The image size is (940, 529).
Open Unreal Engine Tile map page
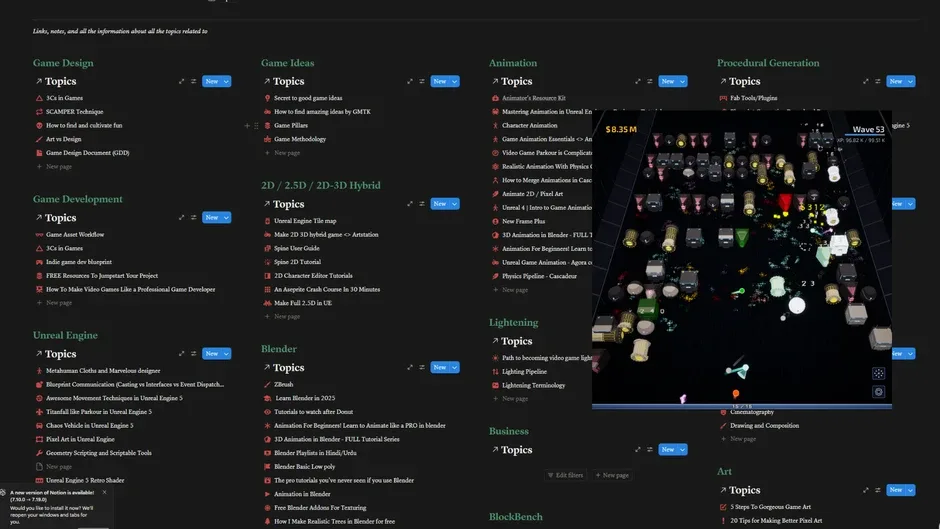click(x=305, y=221)
